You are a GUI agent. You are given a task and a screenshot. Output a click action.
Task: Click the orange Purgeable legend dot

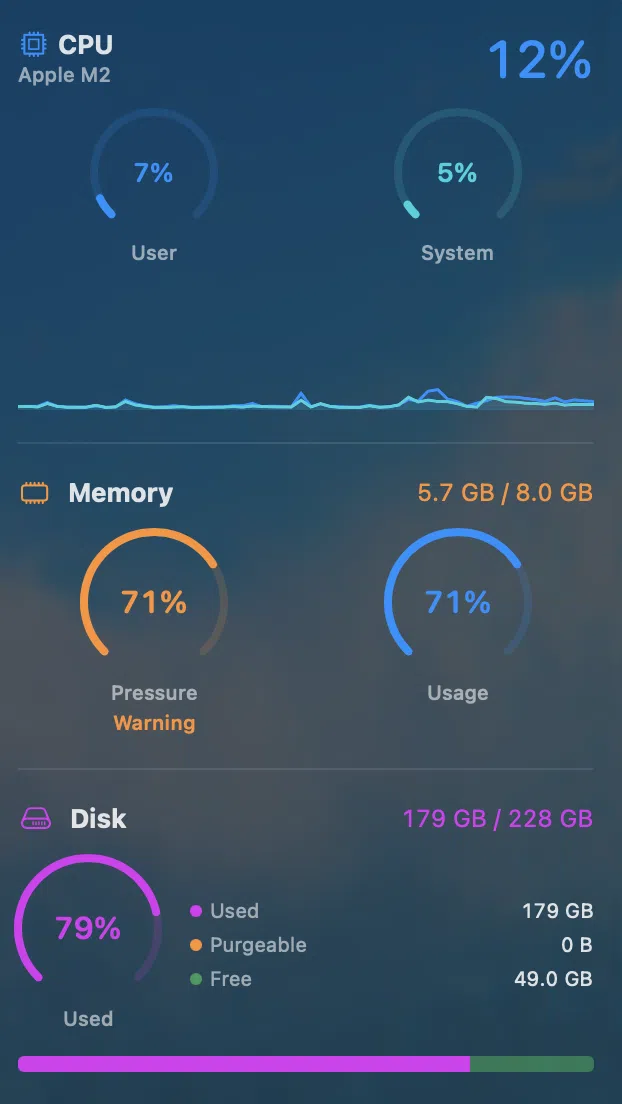(x=196, y=945)
